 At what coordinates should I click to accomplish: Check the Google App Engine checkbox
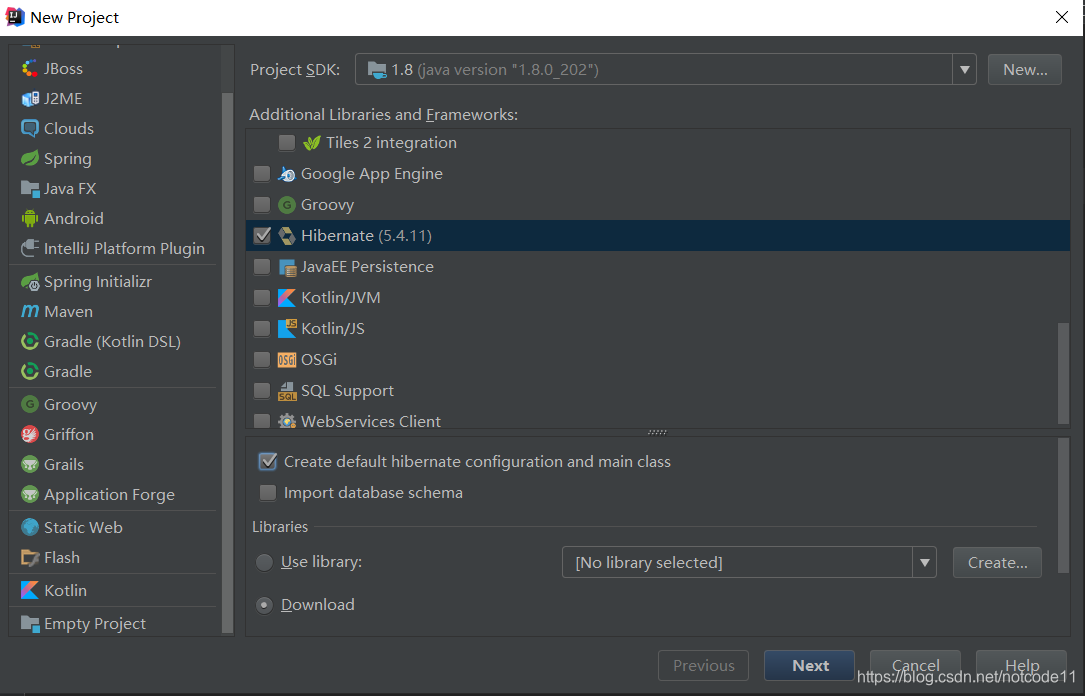click(x=262, y=174)
